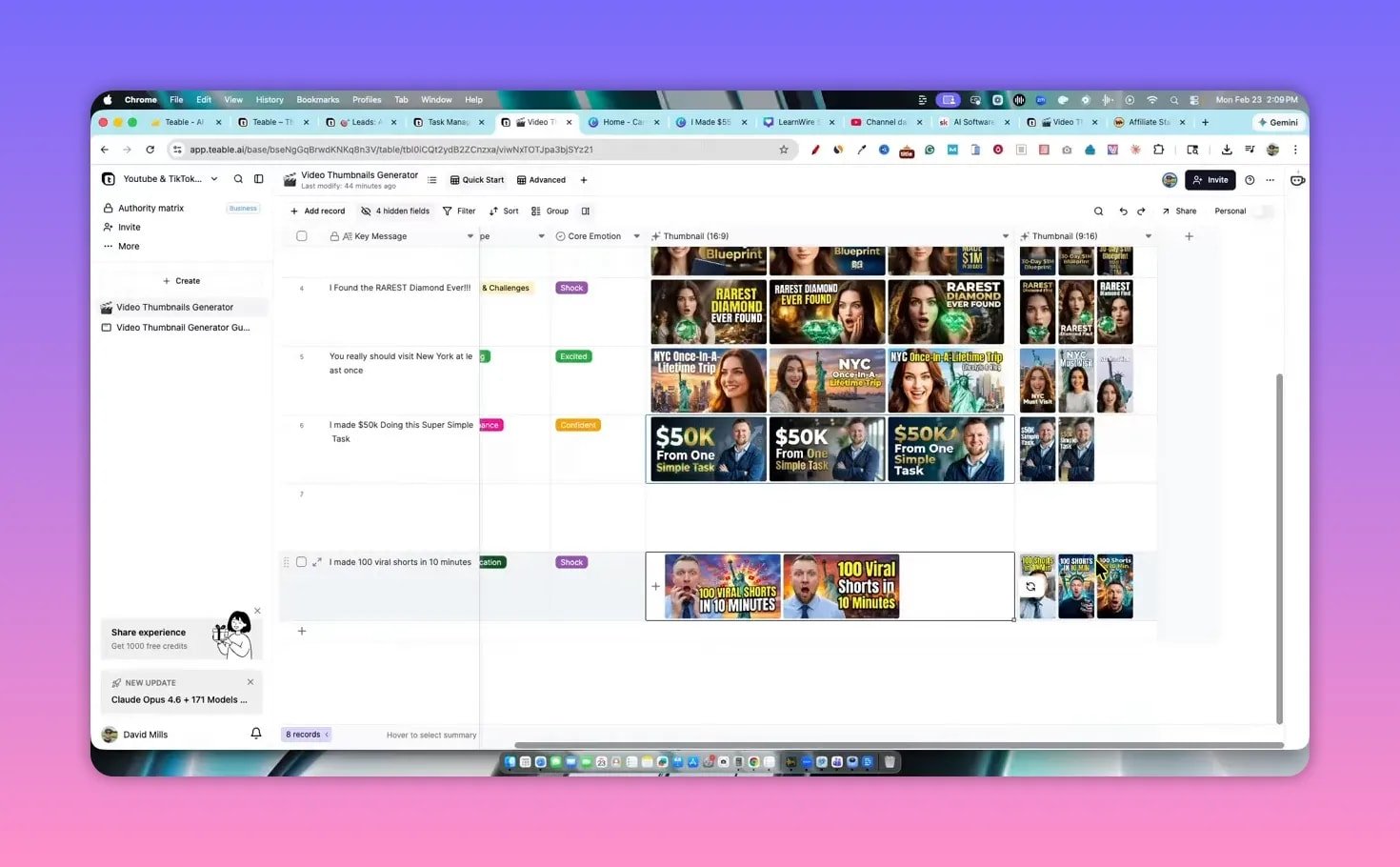The height and width of the screenshot is (867, 1400).
Task: Undo the last change
Action: pyautogui.click(x=1123, y=211)
